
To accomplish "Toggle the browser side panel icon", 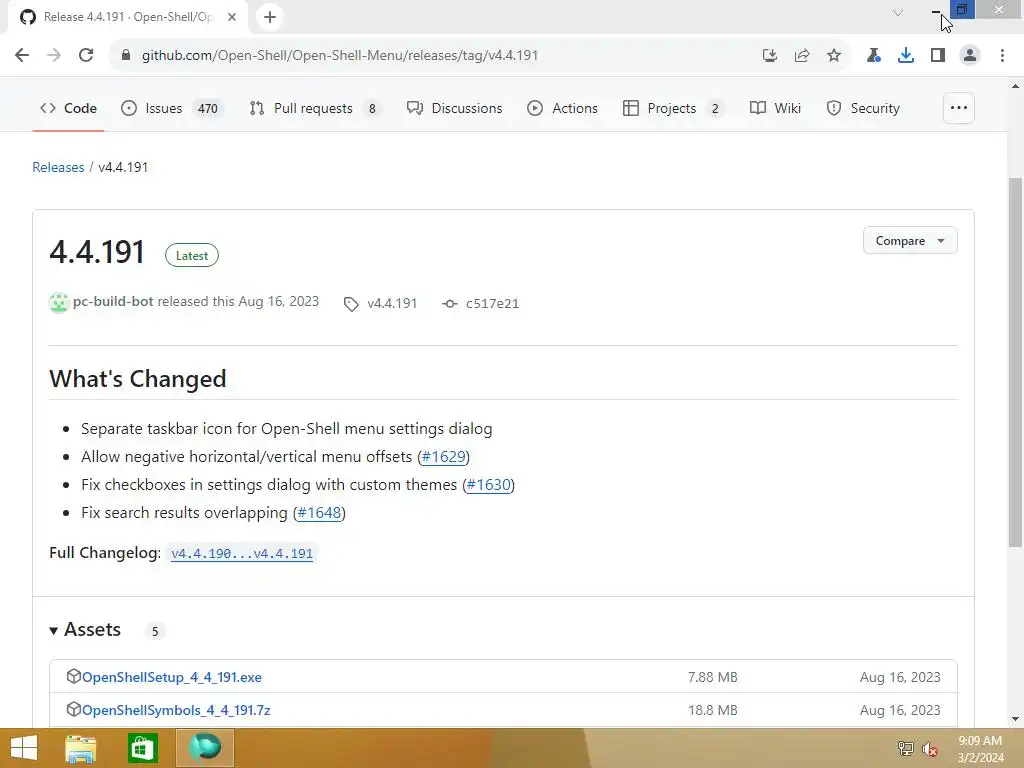I will point(938,56).
